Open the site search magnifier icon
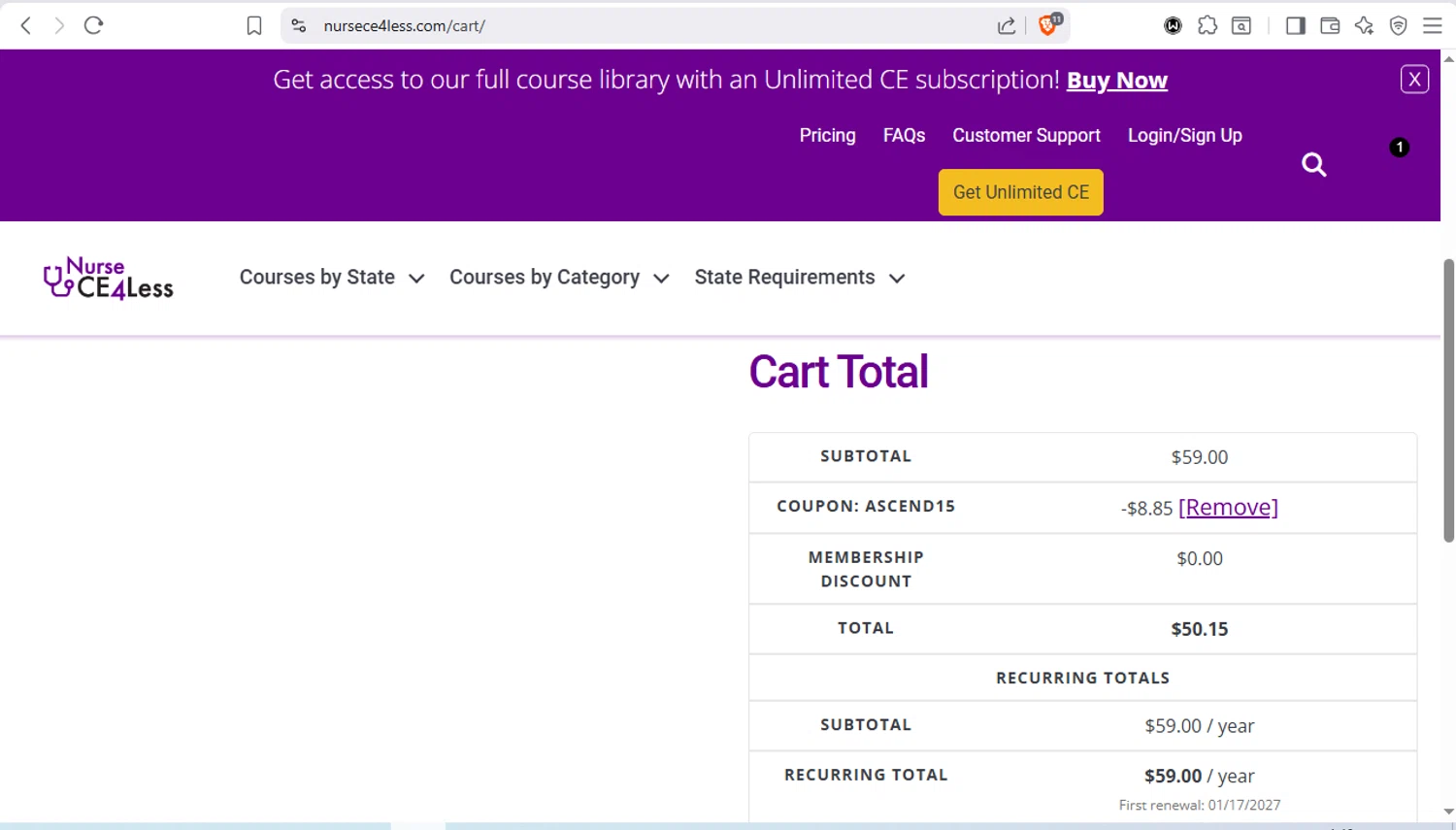 click(x=1313, y=165)
